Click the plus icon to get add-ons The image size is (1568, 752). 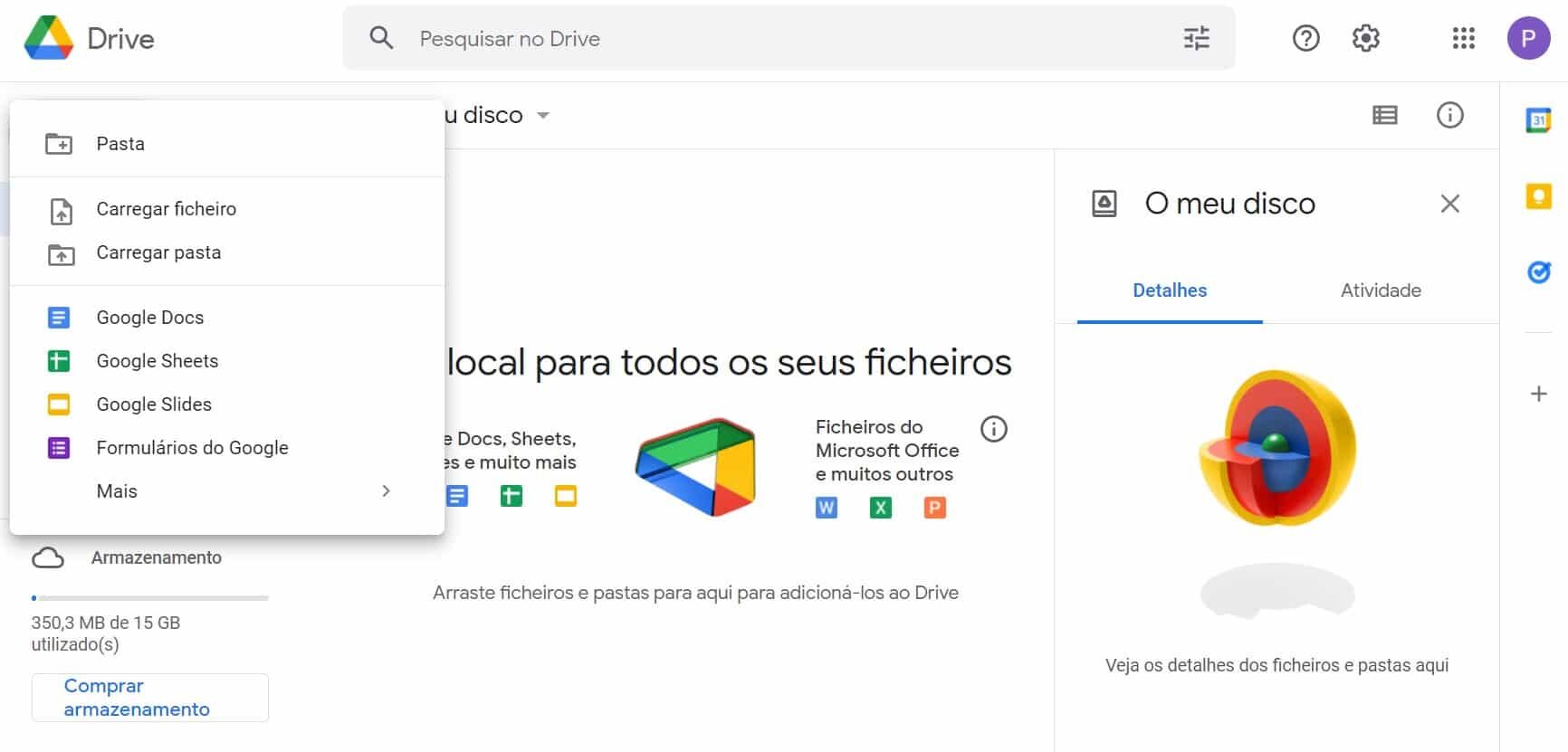1538,394
